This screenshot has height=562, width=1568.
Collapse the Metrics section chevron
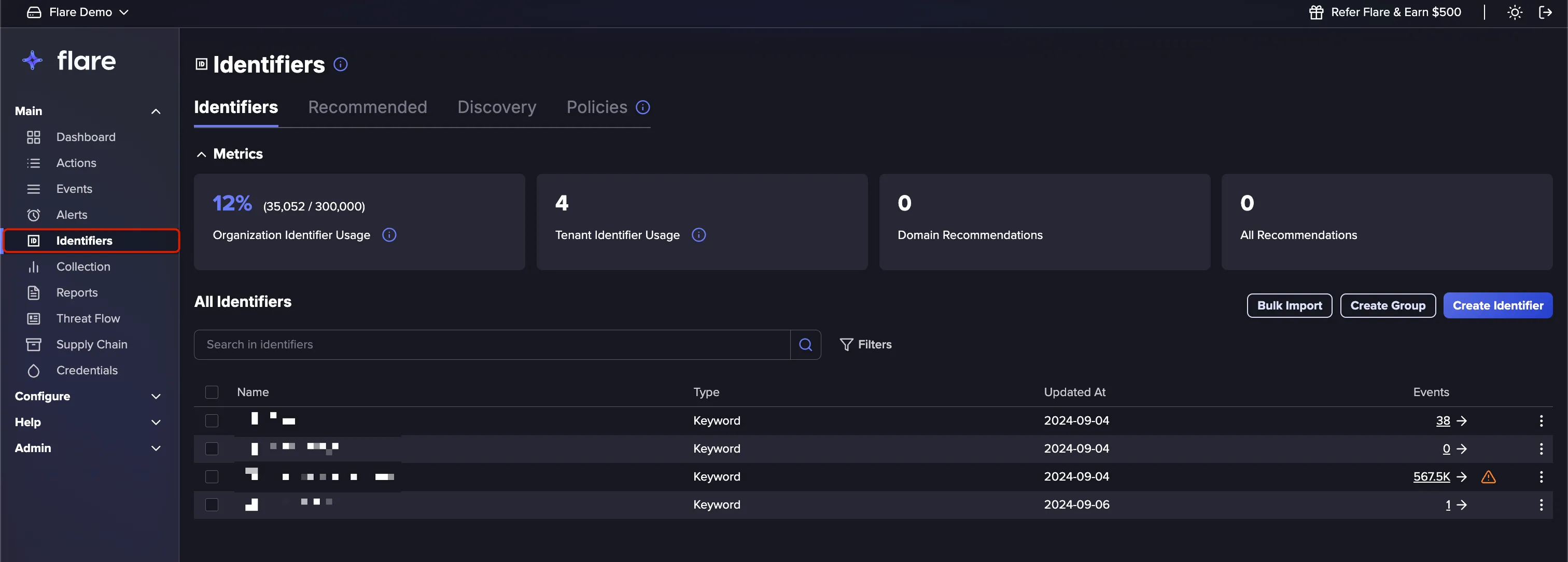202,154
